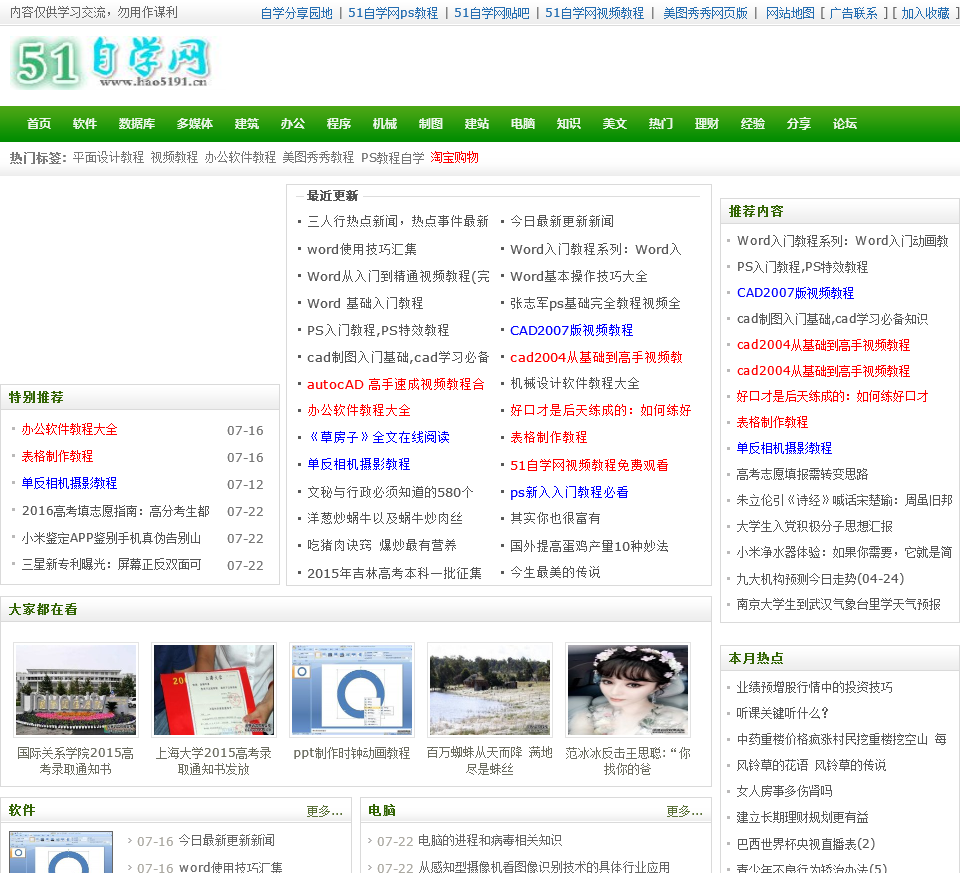This screenshot has width=960, height=873.
Task: Select the 视频教程 hot tag
Action: click(174, 157)
